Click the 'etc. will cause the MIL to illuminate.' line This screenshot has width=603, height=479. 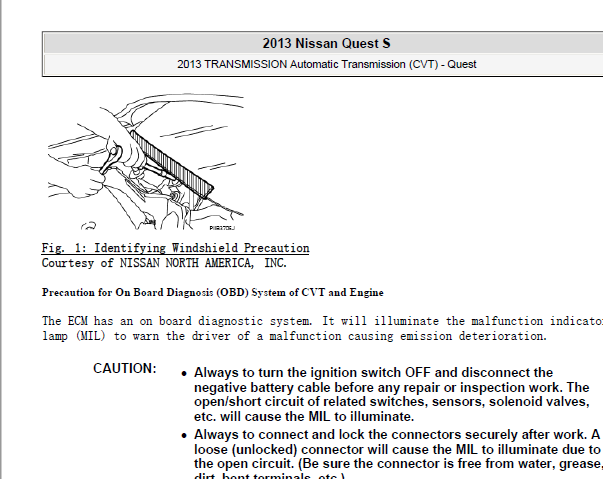304,416
